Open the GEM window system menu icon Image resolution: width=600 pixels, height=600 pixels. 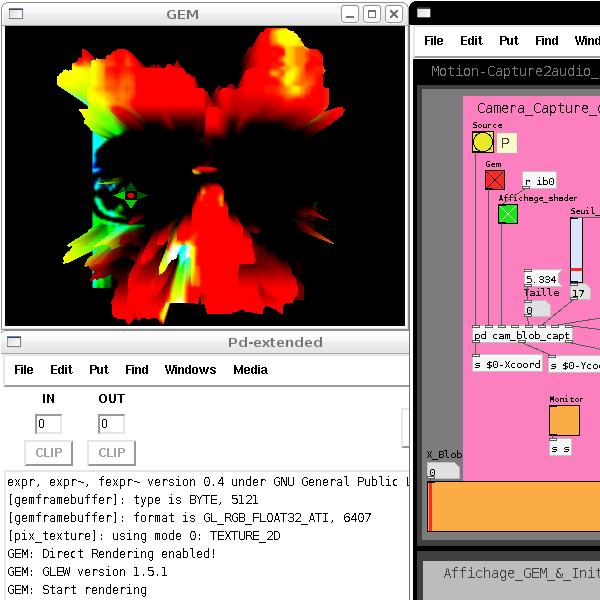pos(16,14)
